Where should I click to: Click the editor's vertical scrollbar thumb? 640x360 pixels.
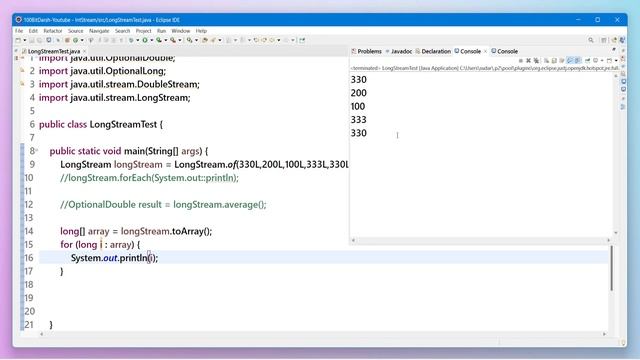click(611, 268)
